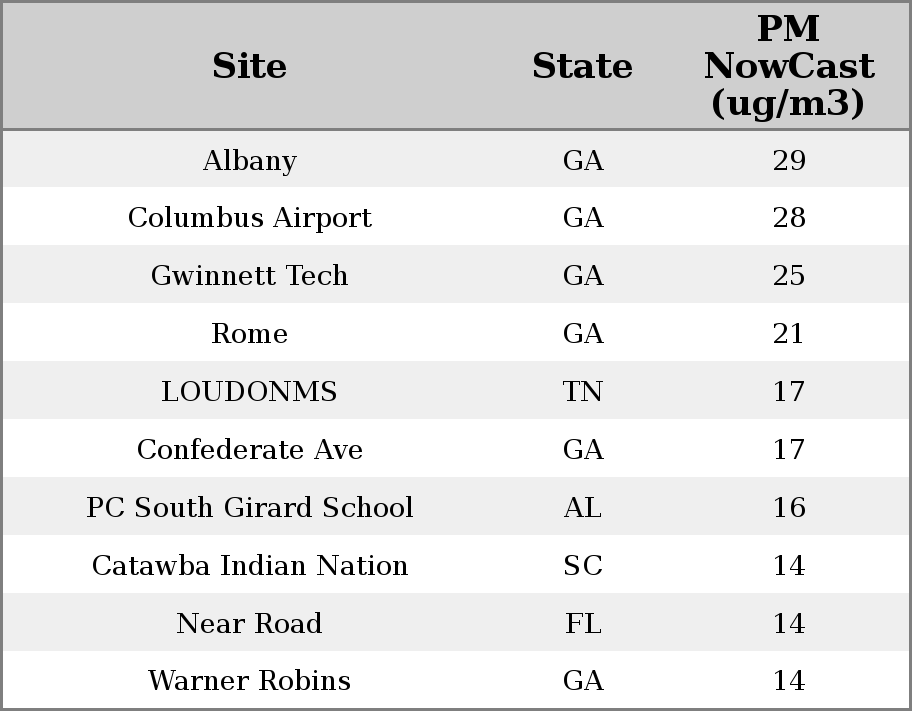Viewport: 912px width, 711px height.
Task: Select the Rome site cell
Action: point(250,333)
